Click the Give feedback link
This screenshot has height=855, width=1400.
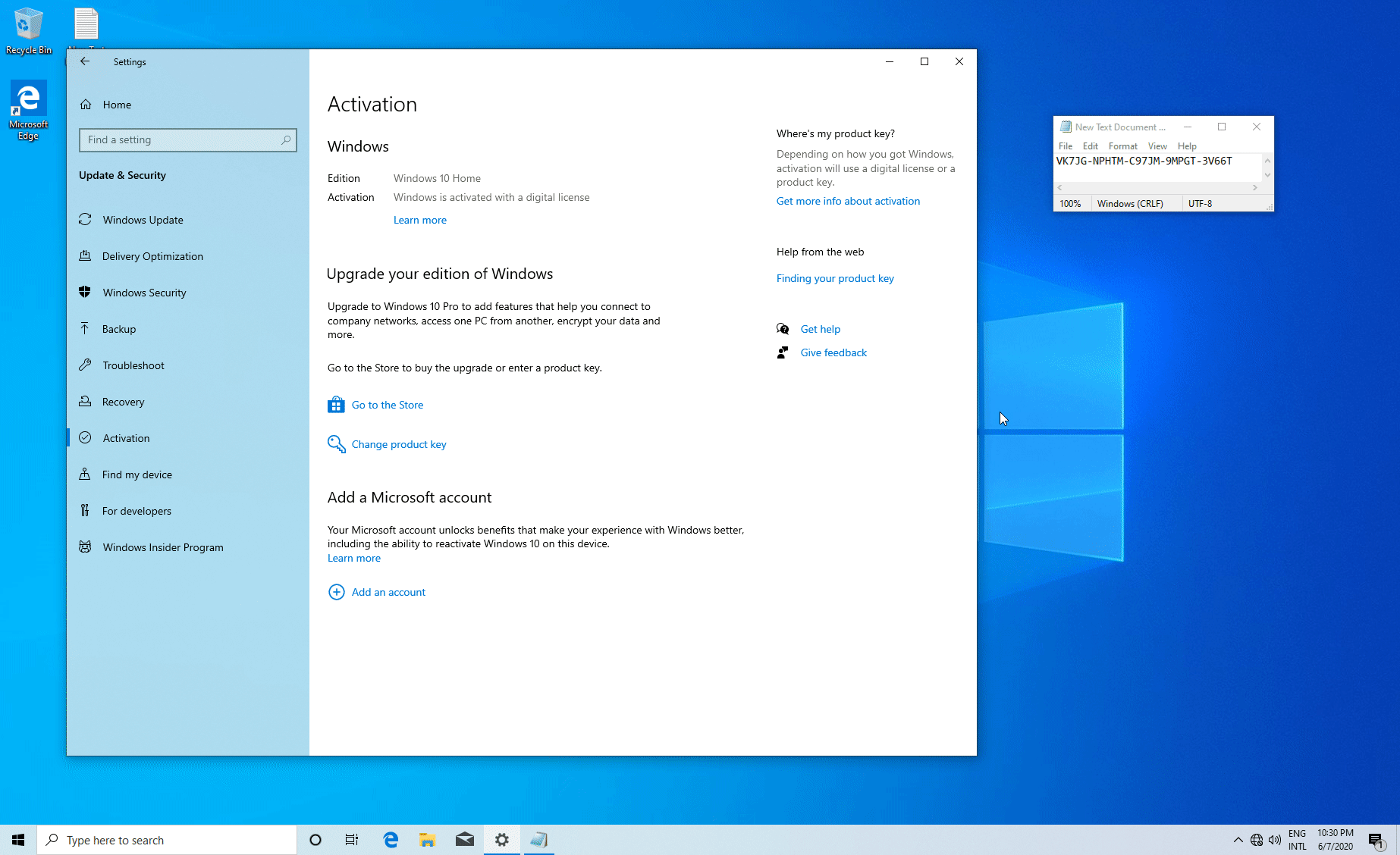click(x=833, y=352)
